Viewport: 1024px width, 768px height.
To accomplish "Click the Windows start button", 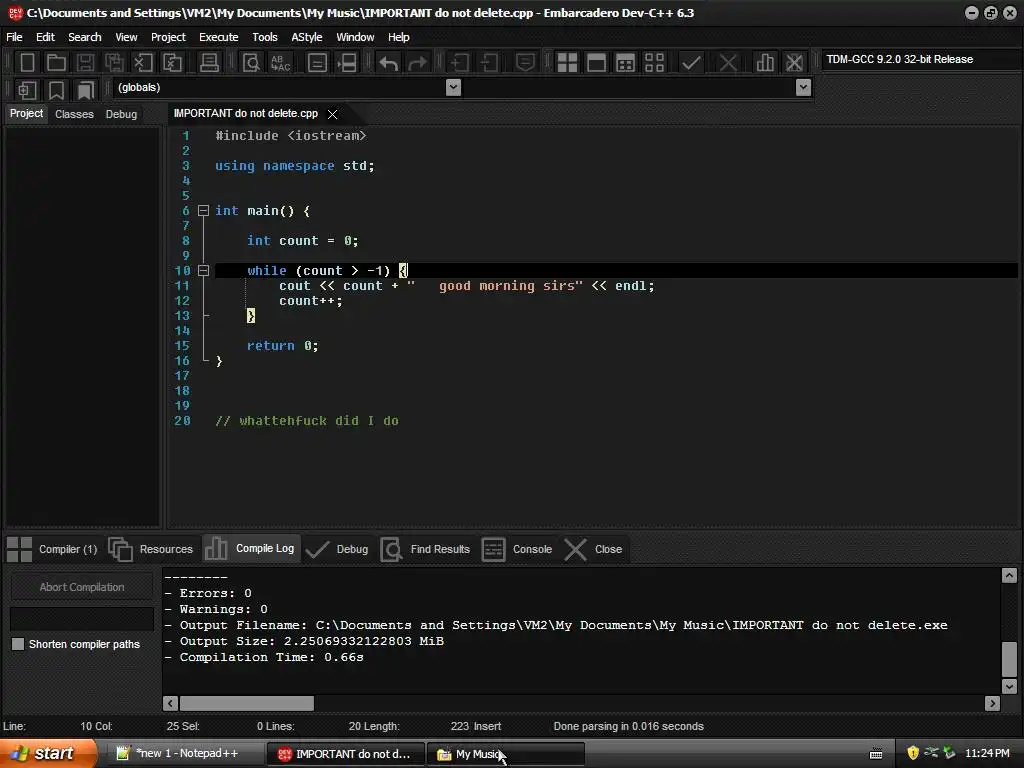I will [x=48, y=754].
